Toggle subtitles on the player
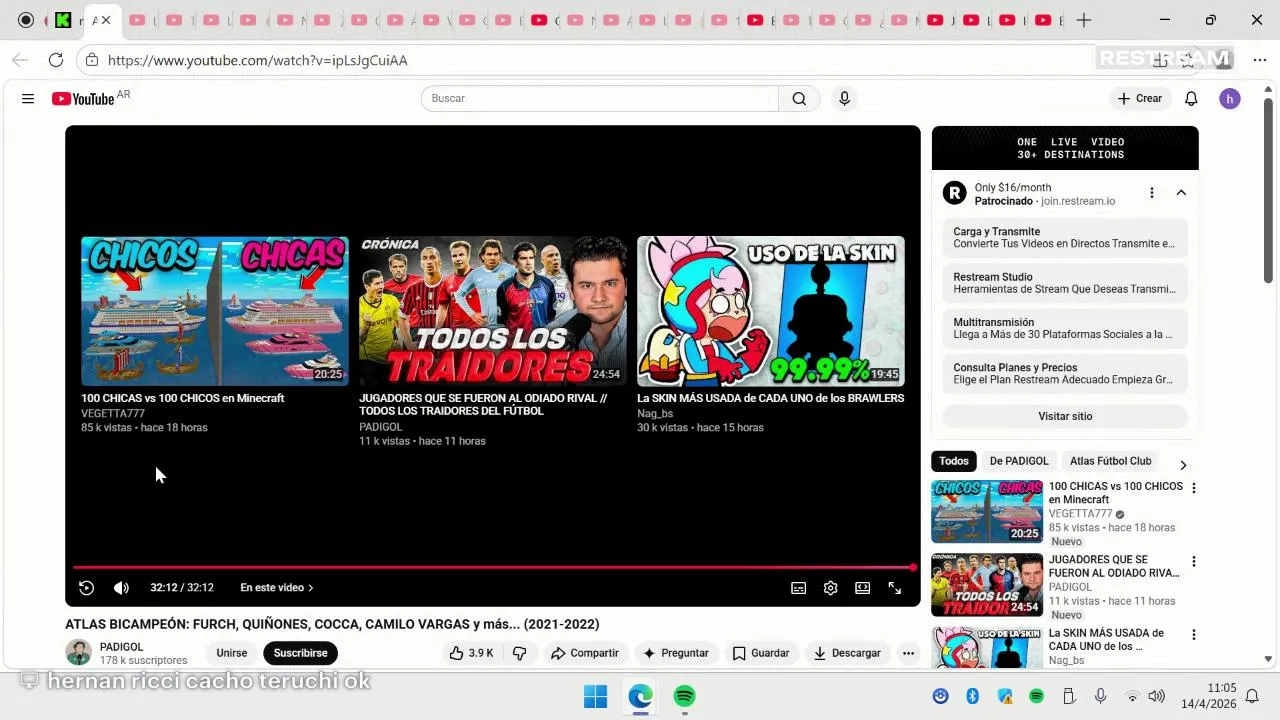Image resolution: width=1280 pixels, height=720 pixels. tap(798, 588)
